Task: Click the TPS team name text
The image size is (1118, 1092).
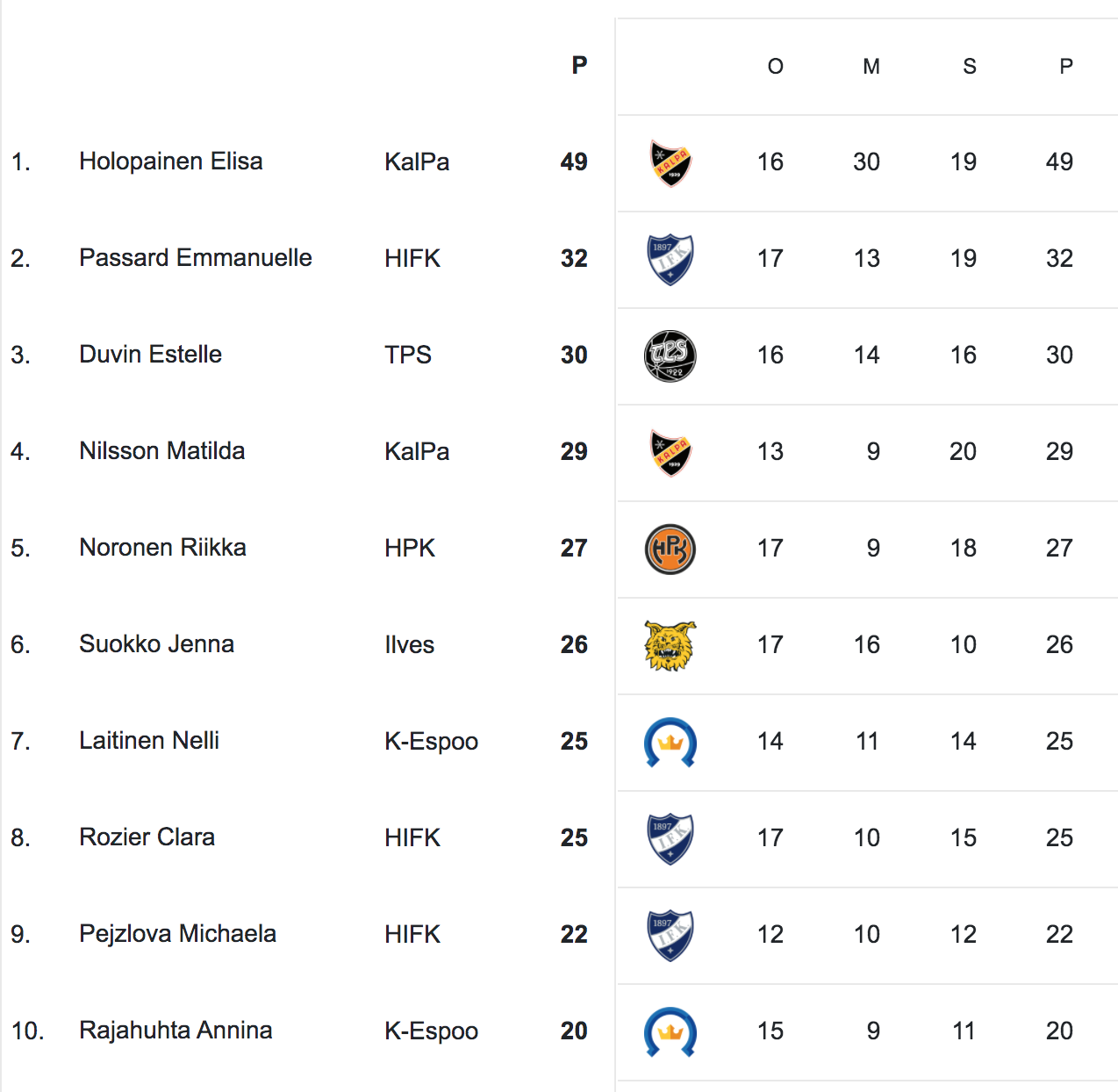Action: (x=408, y=355)
